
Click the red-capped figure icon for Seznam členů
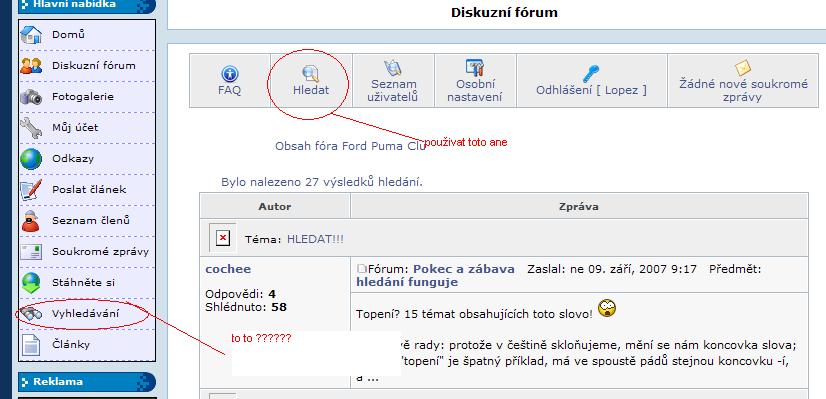31,221
